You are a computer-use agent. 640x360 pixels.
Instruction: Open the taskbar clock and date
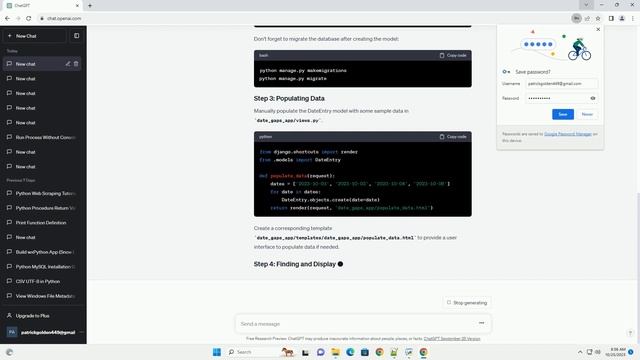coord(616,352)
